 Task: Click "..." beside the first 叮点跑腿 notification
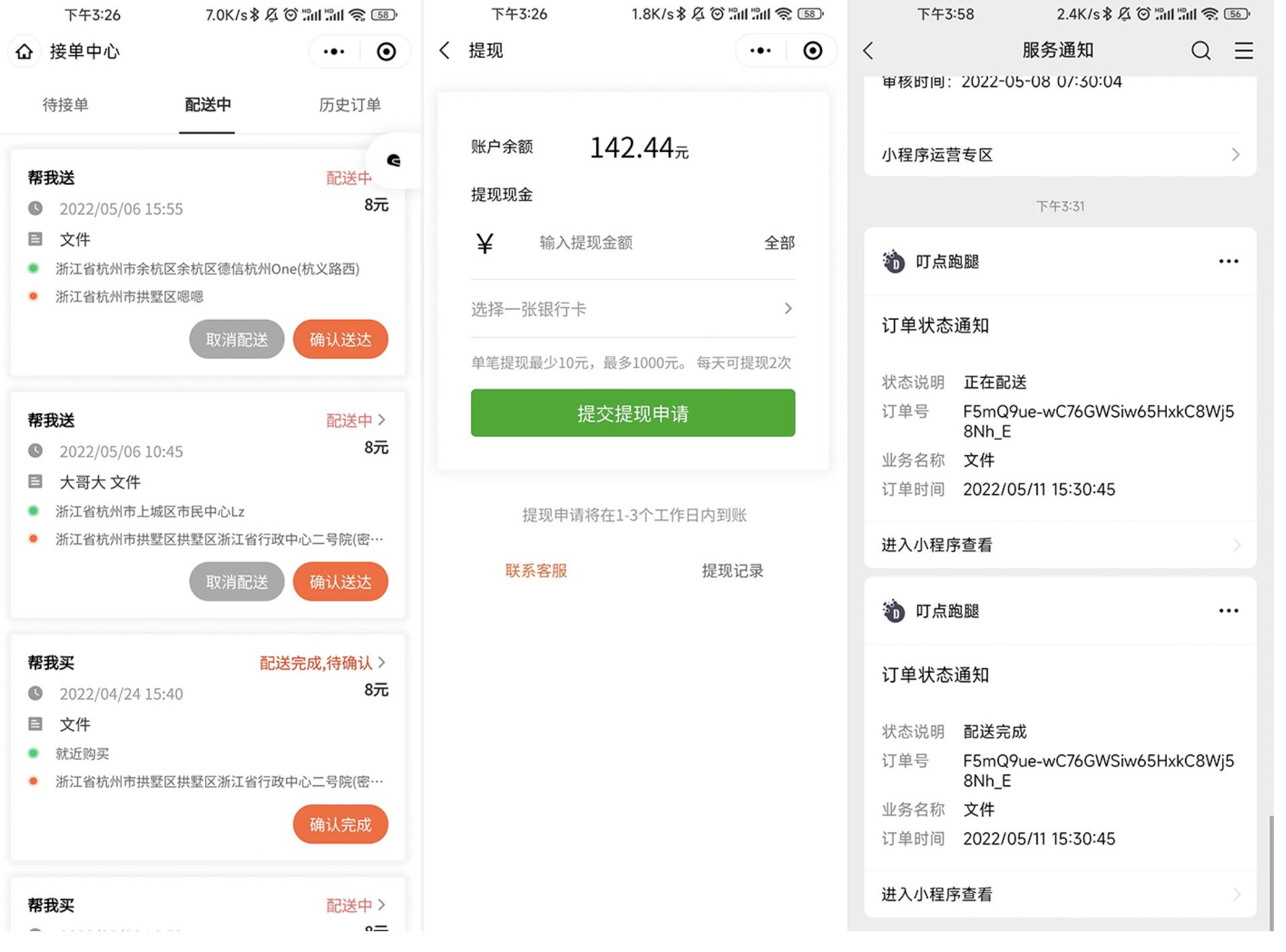[x=1229, y=262]
